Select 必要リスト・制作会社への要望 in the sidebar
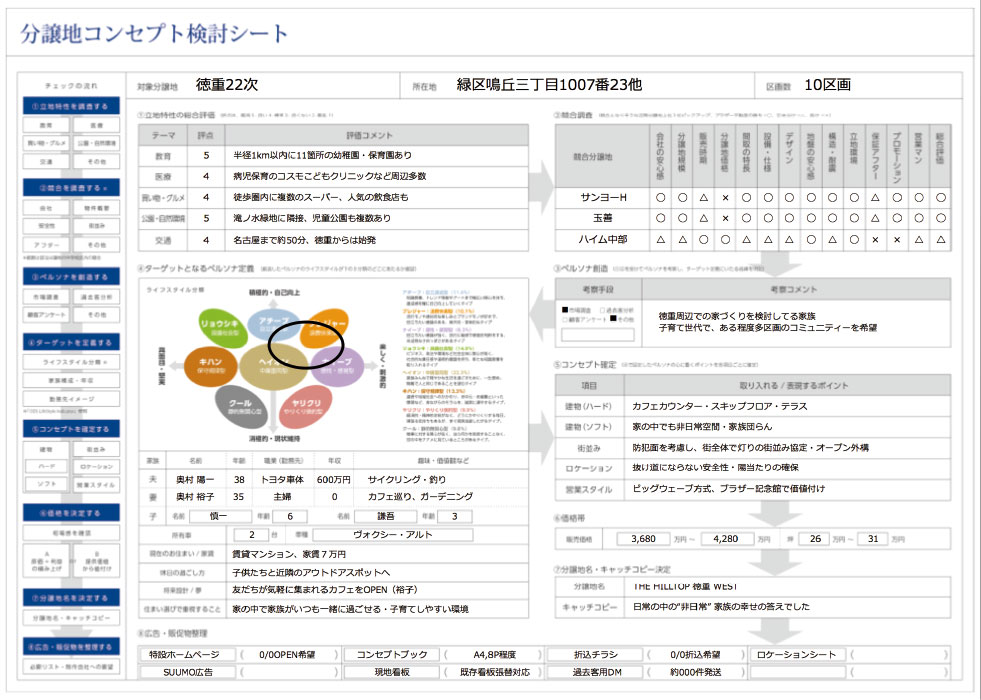Viewport: 981px width, 700px height. pyautogui.click(x=71, y=667)
